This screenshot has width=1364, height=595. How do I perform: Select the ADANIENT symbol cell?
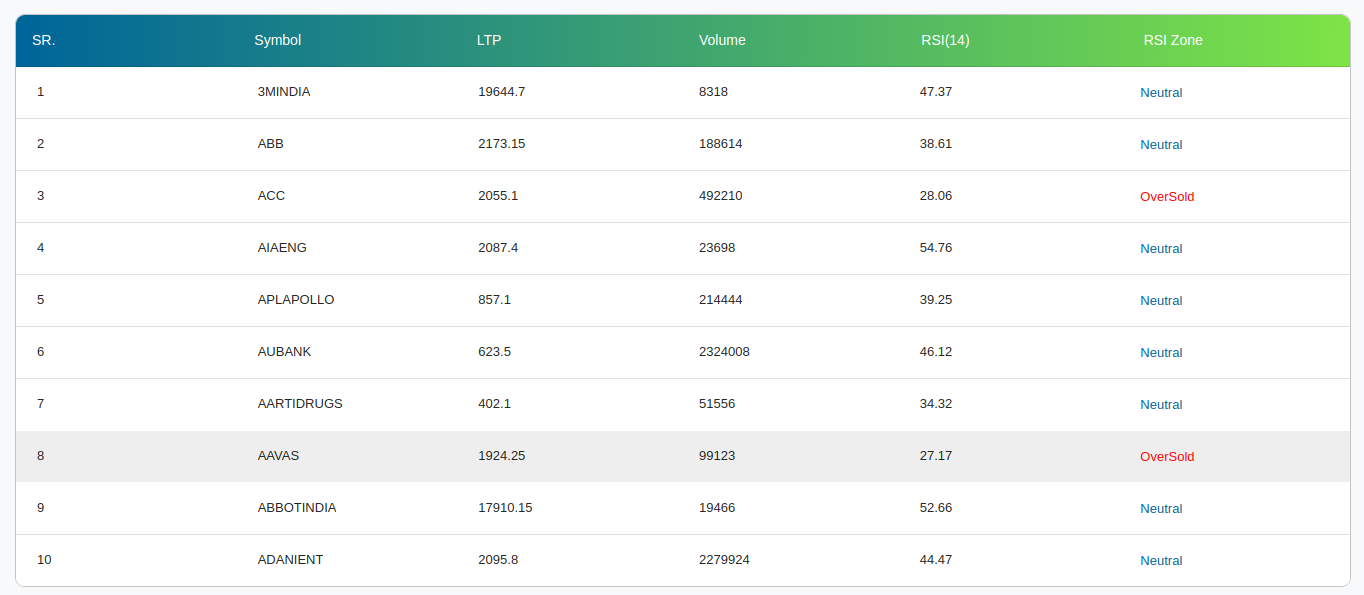(290, 560)
